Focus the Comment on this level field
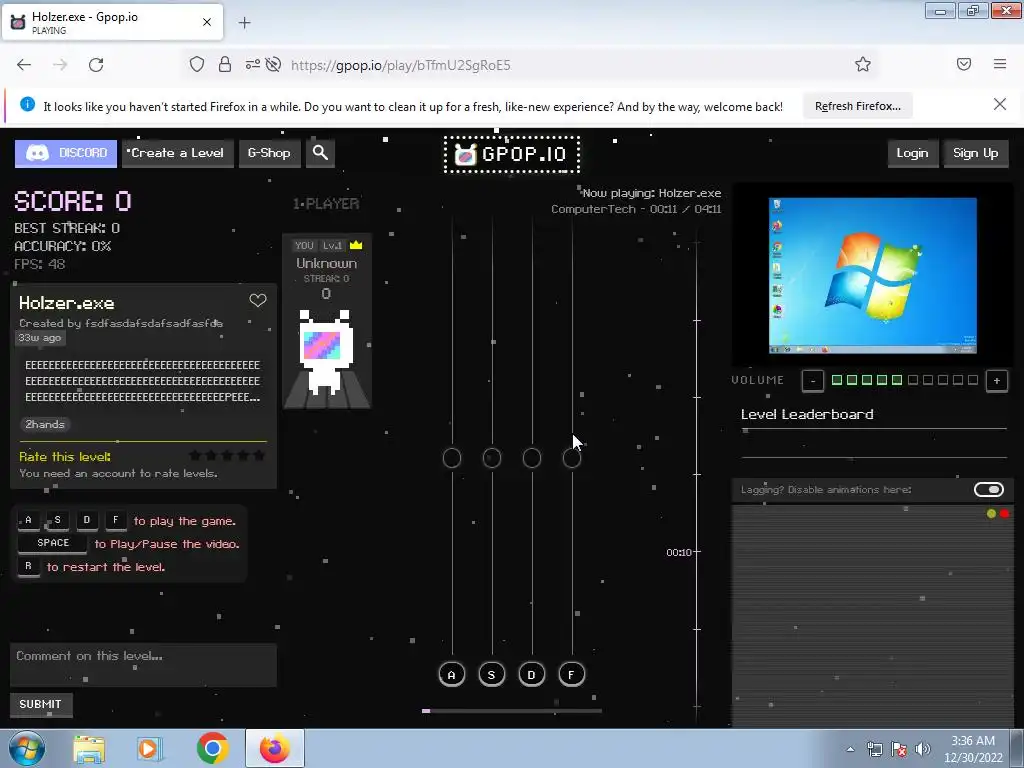The height and width of the screenshot is (768, 1024). point(143,665)
